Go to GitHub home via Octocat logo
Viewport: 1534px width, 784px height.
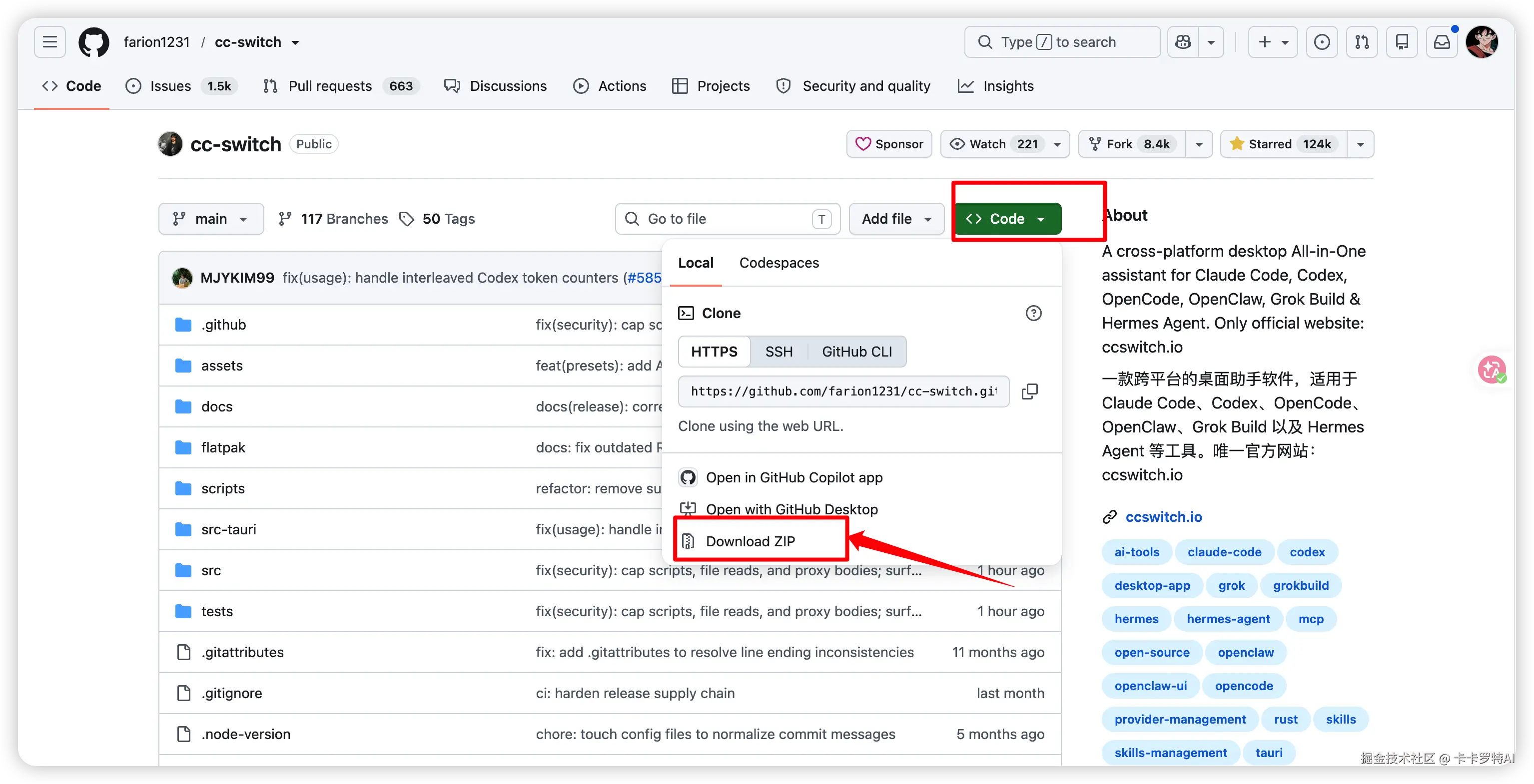click(94, 42)
